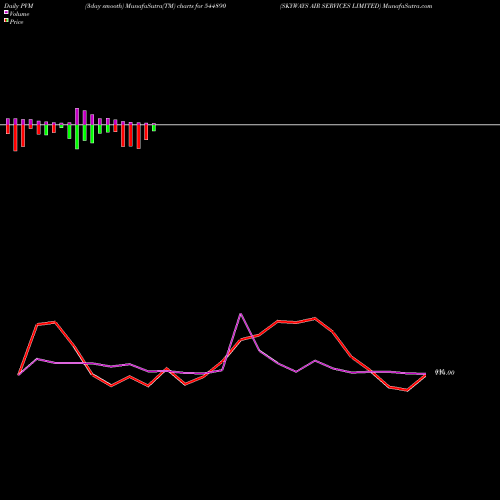The height and width of the screenshot is (500, 500).
Task: Click the 3day smooth MunafaSutra chart caption
Action: (156, 6)
